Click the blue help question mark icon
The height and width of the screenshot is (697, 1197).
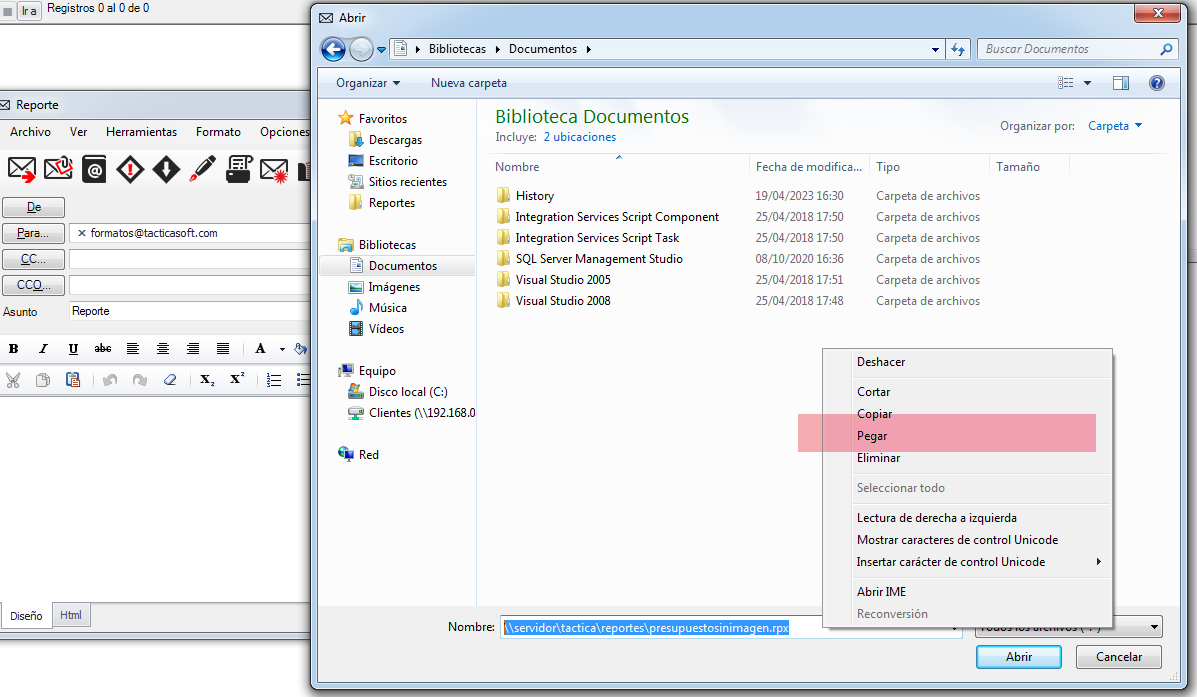click(x=1157, y=83)
